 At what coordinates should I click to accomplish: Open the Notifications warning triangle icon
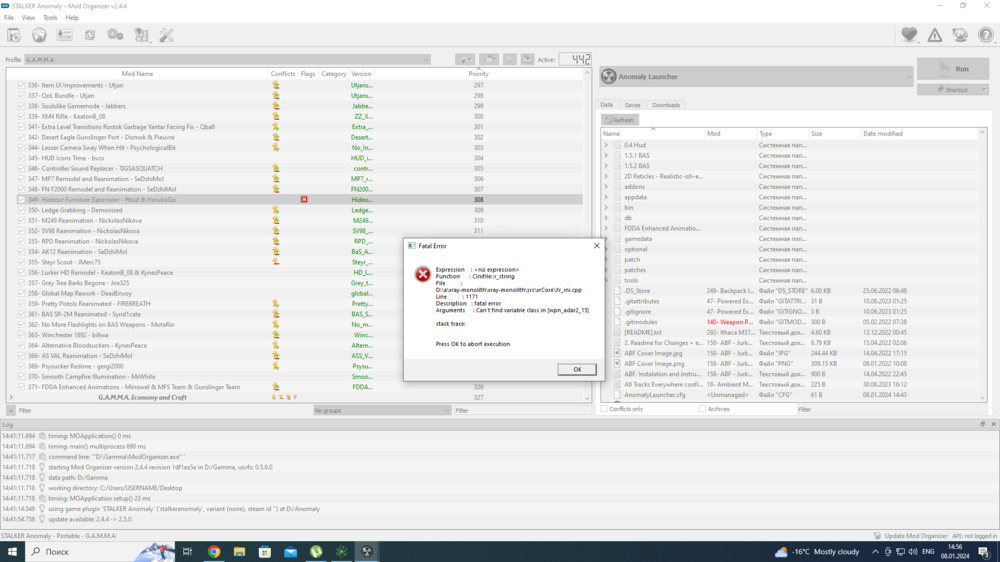click(934, 35)
